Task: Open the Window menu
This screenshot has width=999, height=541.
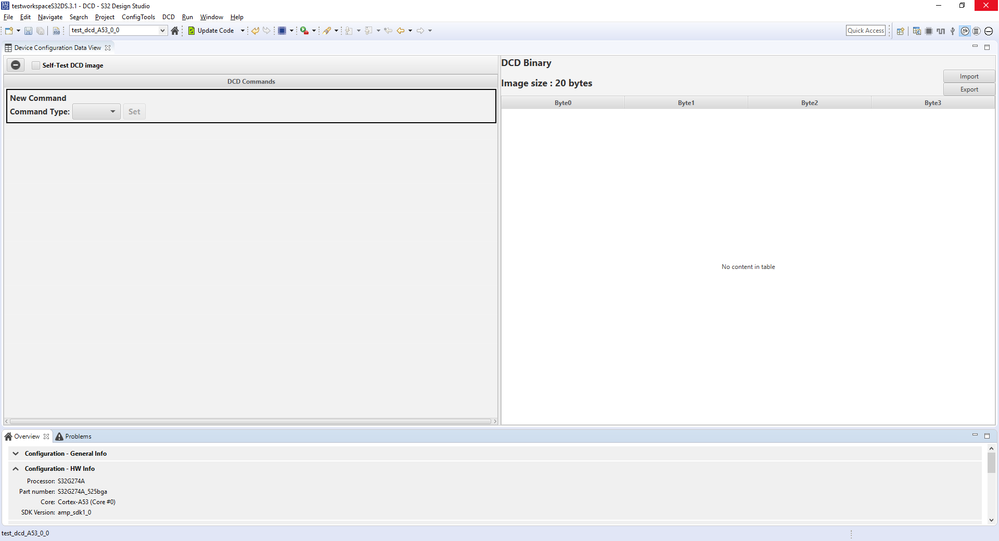Action: click(x=212, y=17)
